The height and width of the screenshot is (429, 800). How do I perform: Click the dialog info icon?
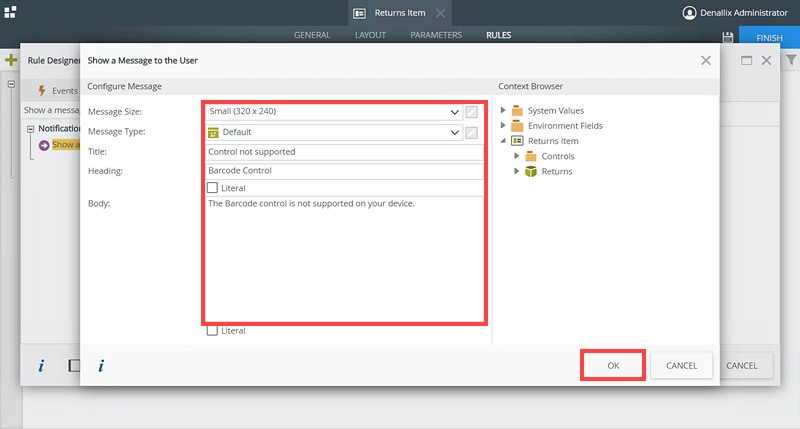(x=101, y=365)
